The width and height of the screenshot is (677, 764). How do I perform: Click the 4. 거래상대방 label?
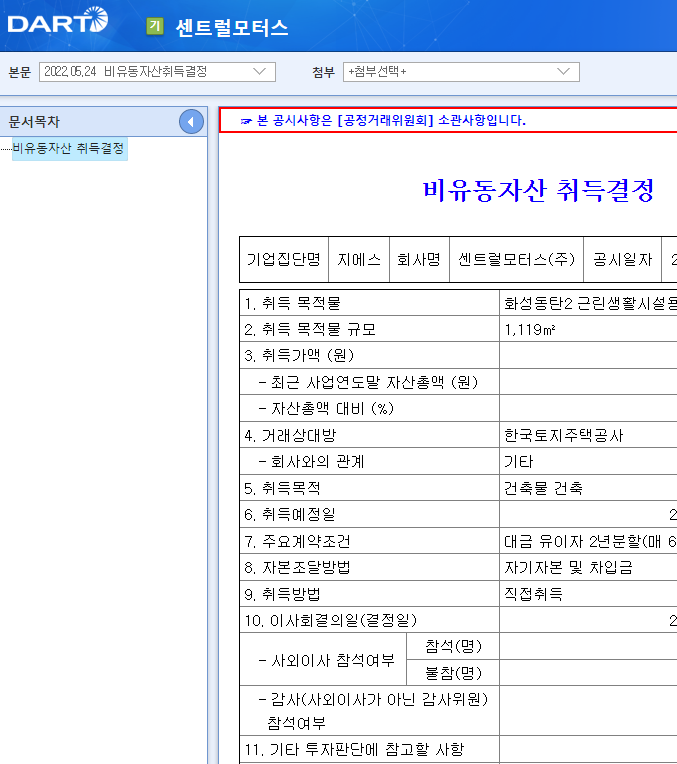tap(290, 436)
